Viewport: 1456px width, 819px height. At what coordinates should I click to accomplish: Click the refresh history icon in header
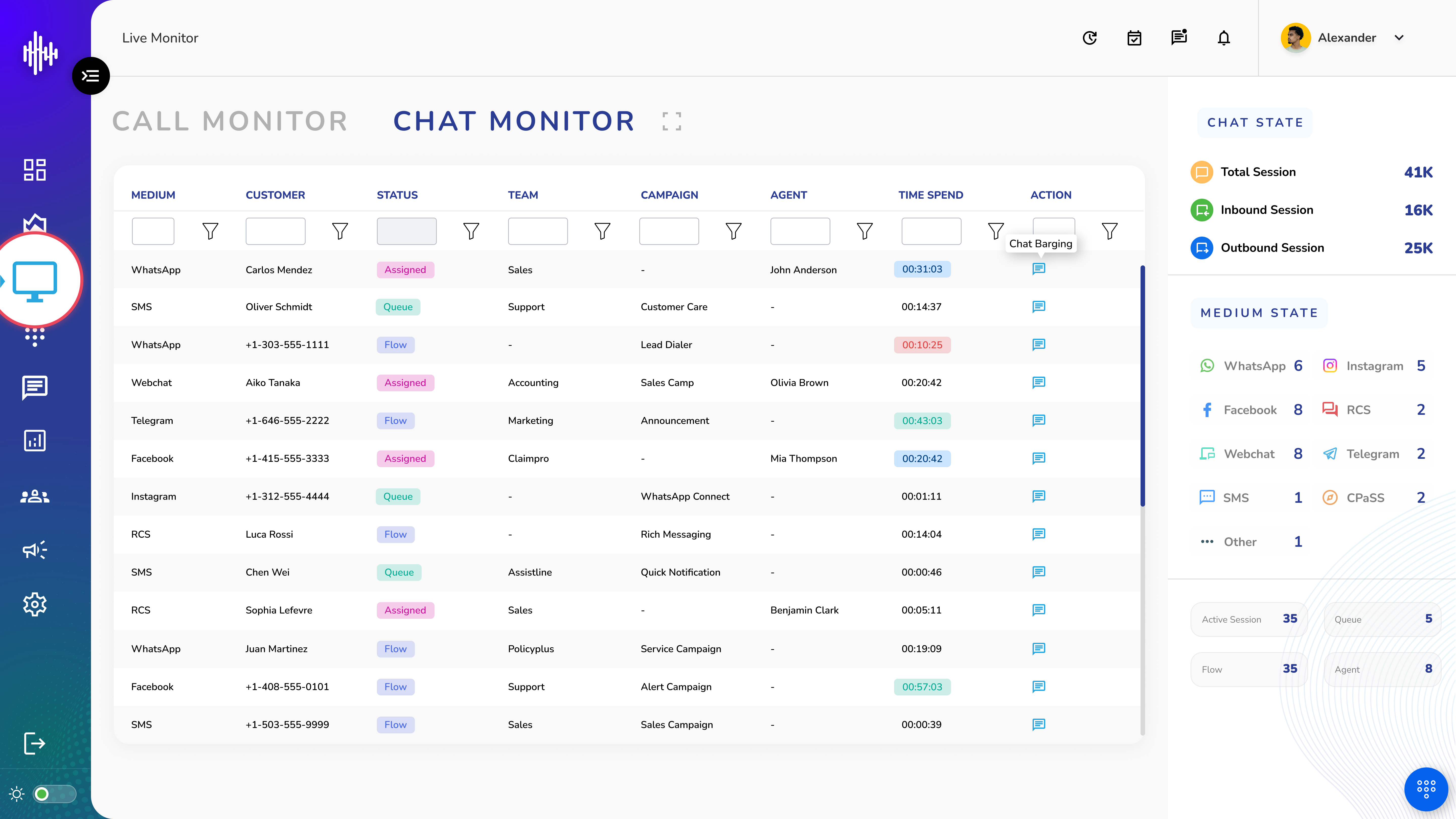coord(1089,38)
